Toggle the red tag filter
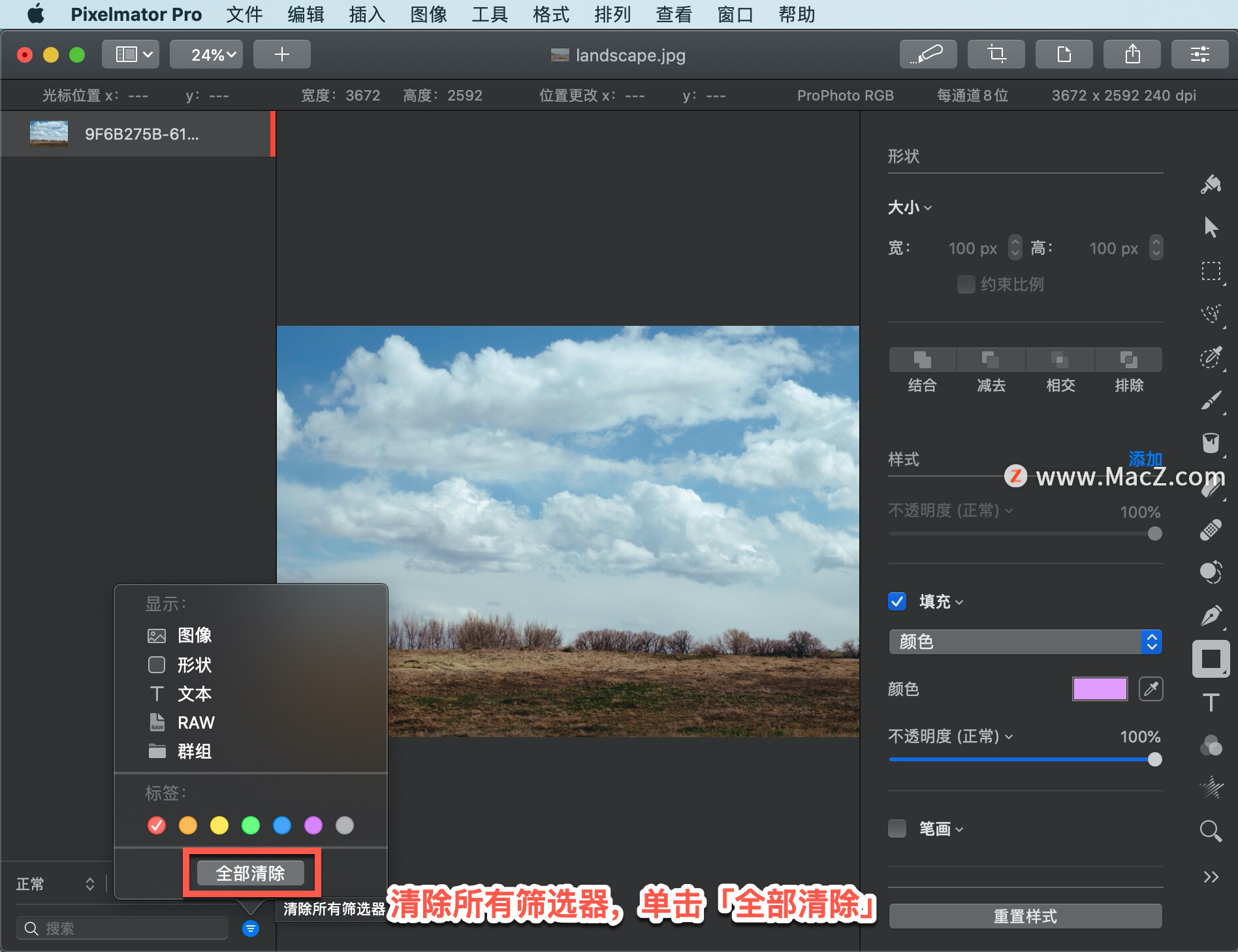The image size is (1238, 952). [x=157, y=825]
